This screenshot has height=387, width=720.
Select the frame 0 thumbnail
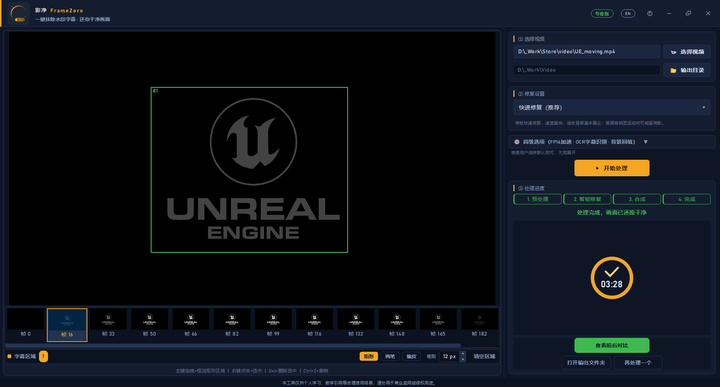(26, 324)
